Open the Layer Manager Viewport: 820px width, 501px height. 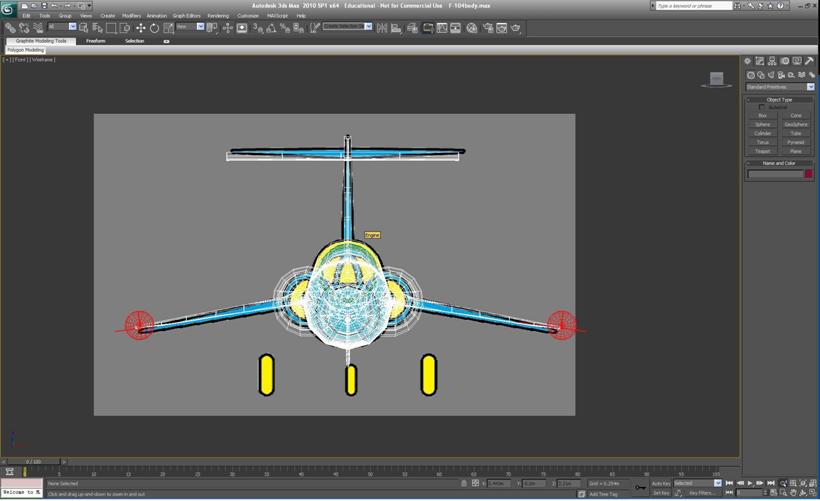[x=413, y=28]
